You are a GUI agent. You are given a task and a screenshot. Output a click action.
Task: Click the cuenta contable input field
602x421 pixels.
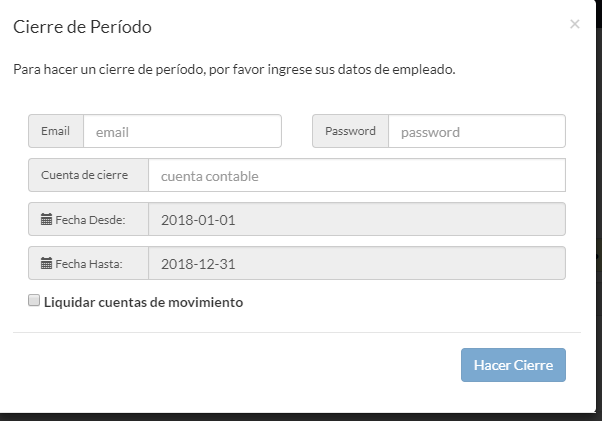[357, 175]
